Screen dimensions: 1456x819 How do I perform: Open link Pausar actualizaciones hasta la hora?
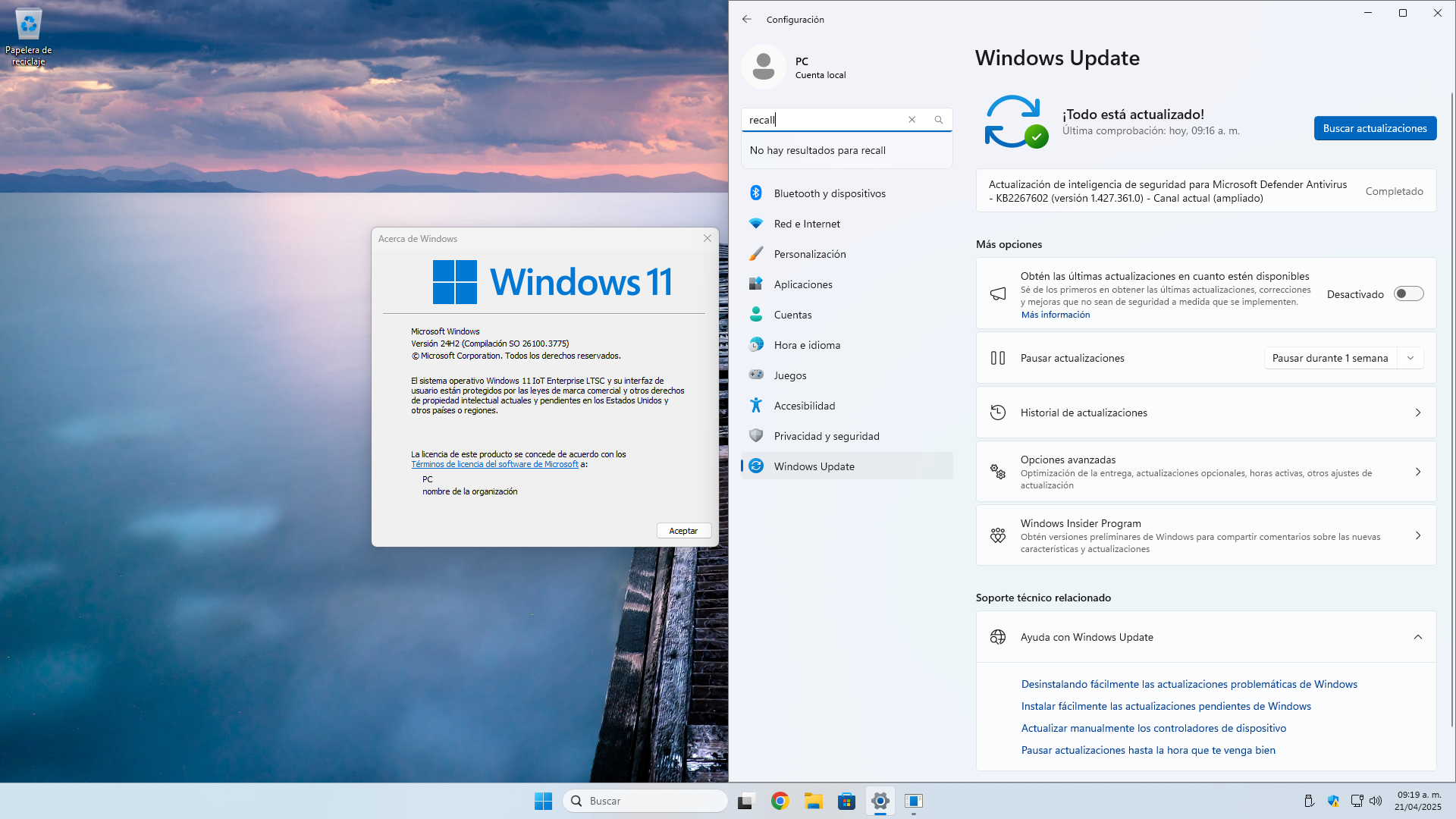[1148, 750]
